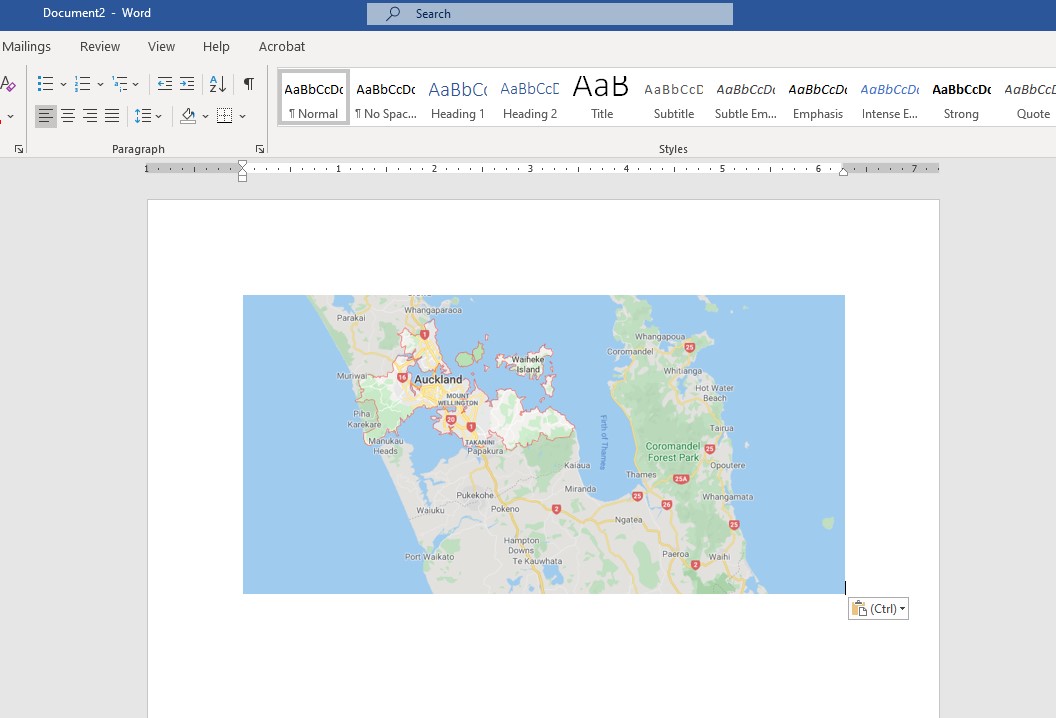Click the Numbering list icon
Screen dimensions: 1056x718
(82, 84)
